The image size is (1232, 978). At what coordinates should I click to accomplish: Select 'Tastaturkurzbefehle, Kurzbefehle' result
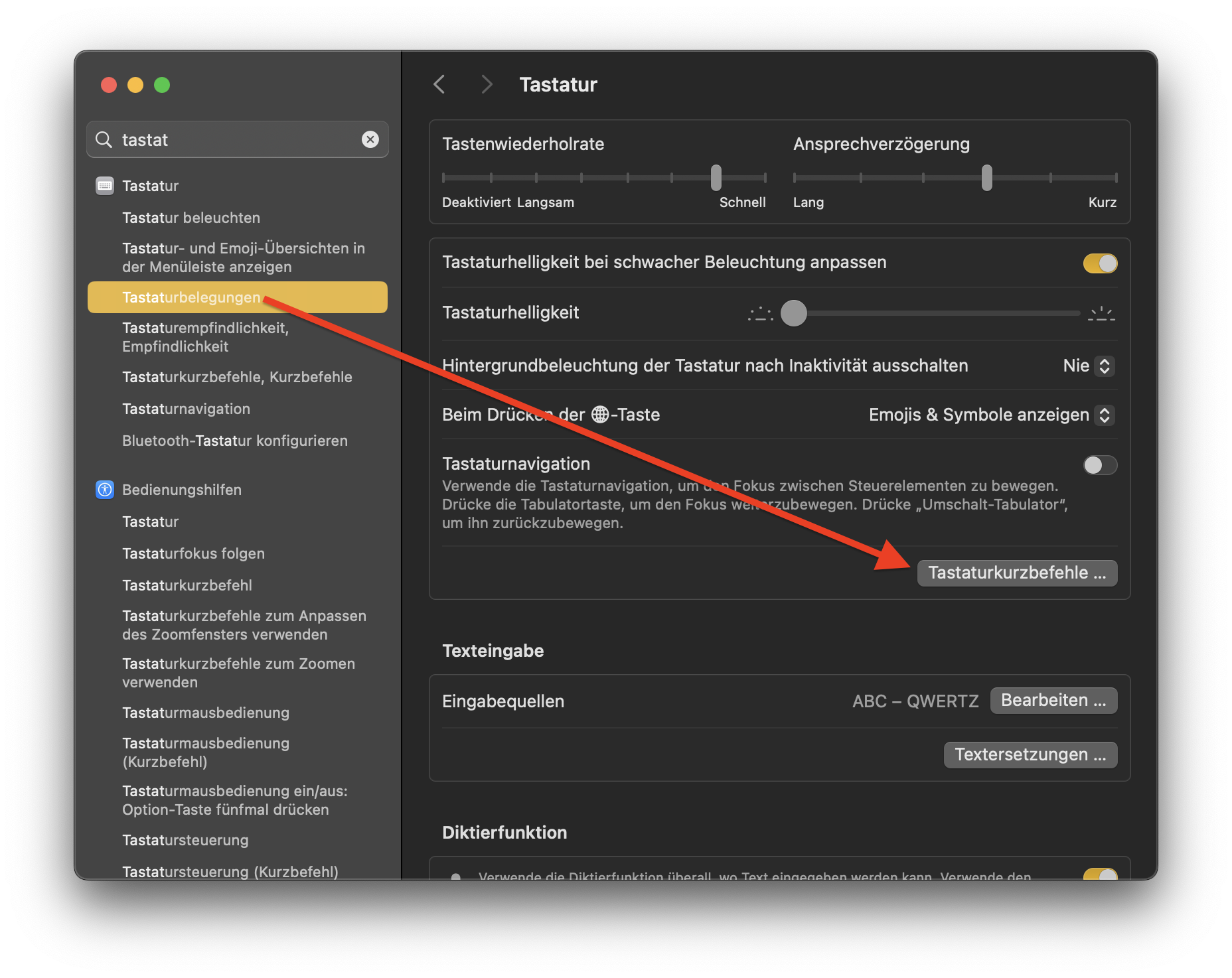(238, 377)
